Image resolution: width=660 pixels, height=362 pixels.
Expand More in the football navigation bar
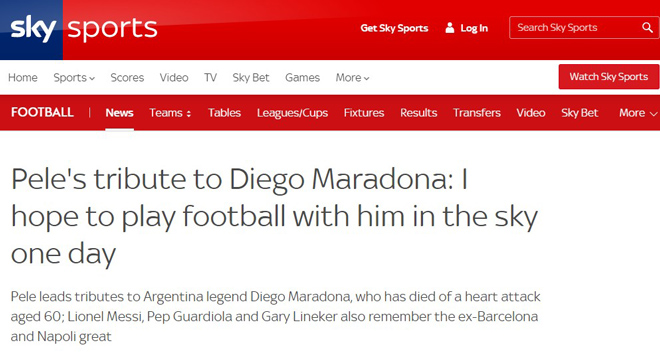638,113
